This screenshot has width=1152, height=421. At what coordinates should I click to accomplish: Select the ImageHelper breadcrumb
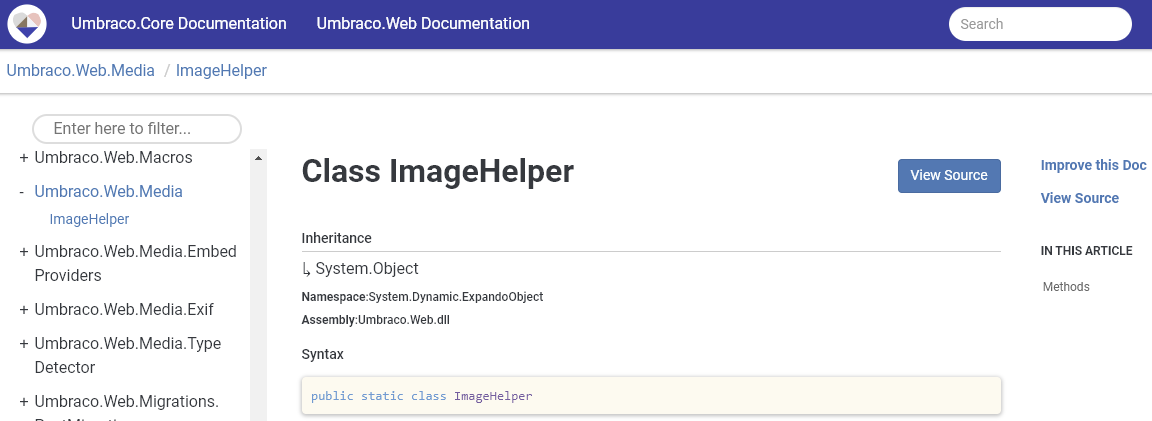pos(221,71)
